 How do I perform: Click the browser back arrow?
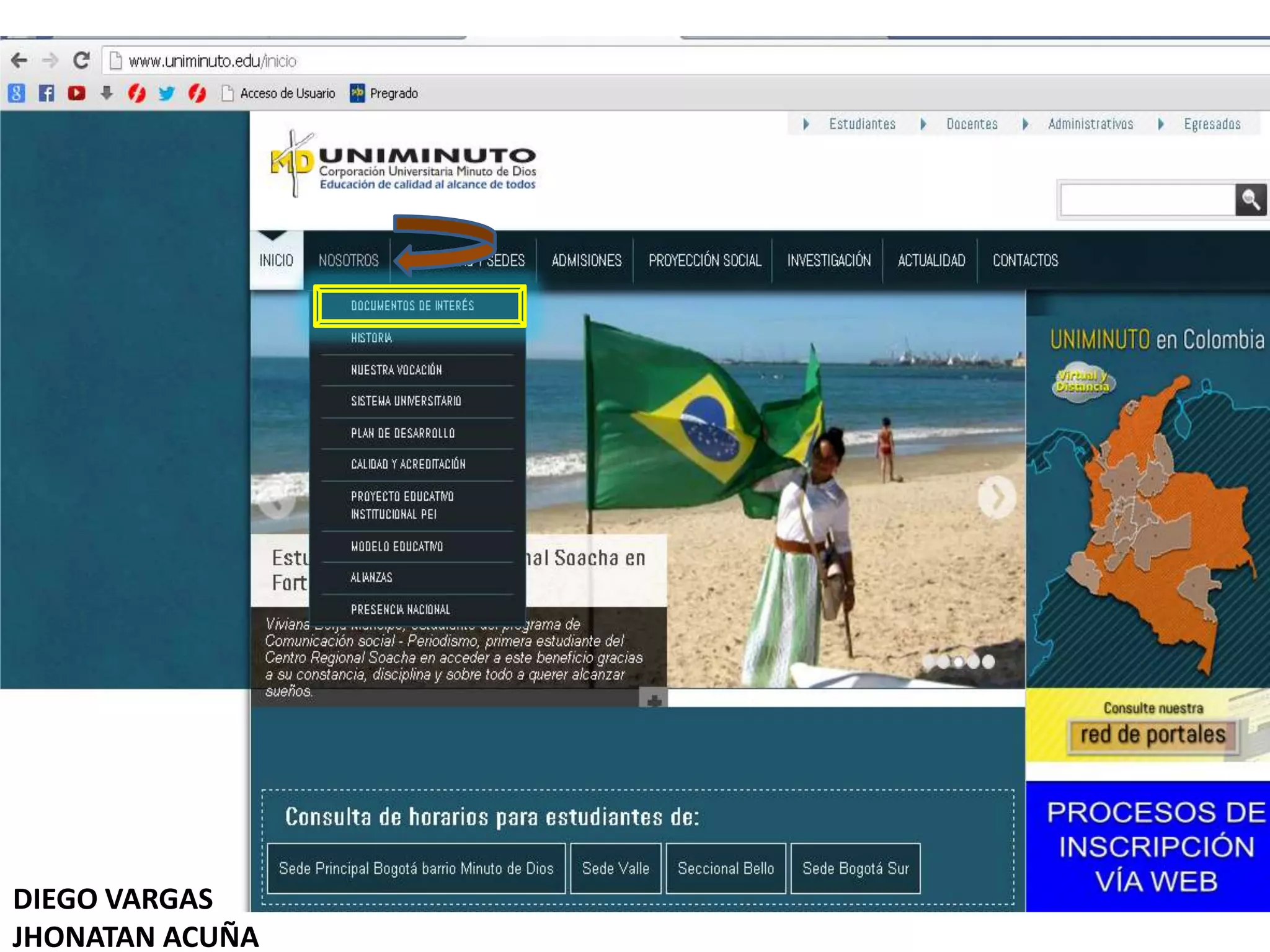(19, 61)
